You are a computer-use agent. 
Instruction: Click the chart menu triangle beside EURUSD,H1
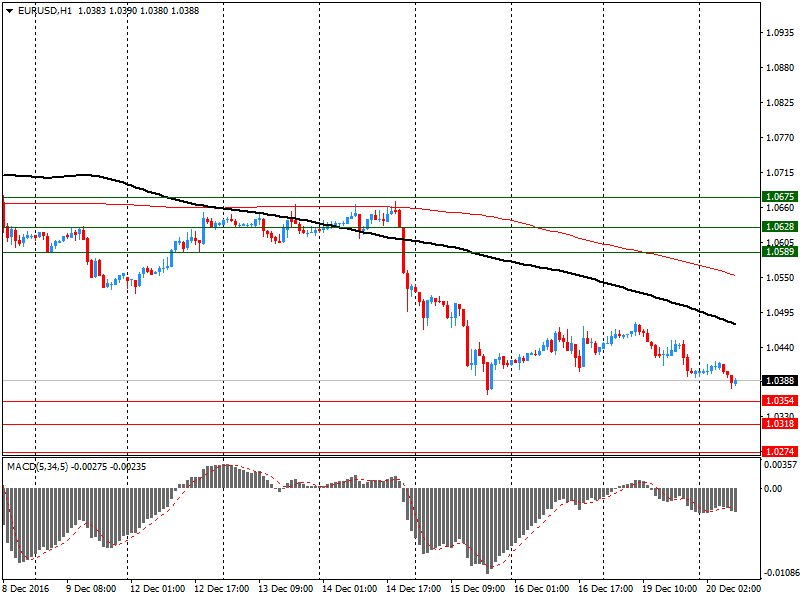[x=10, y=11]
